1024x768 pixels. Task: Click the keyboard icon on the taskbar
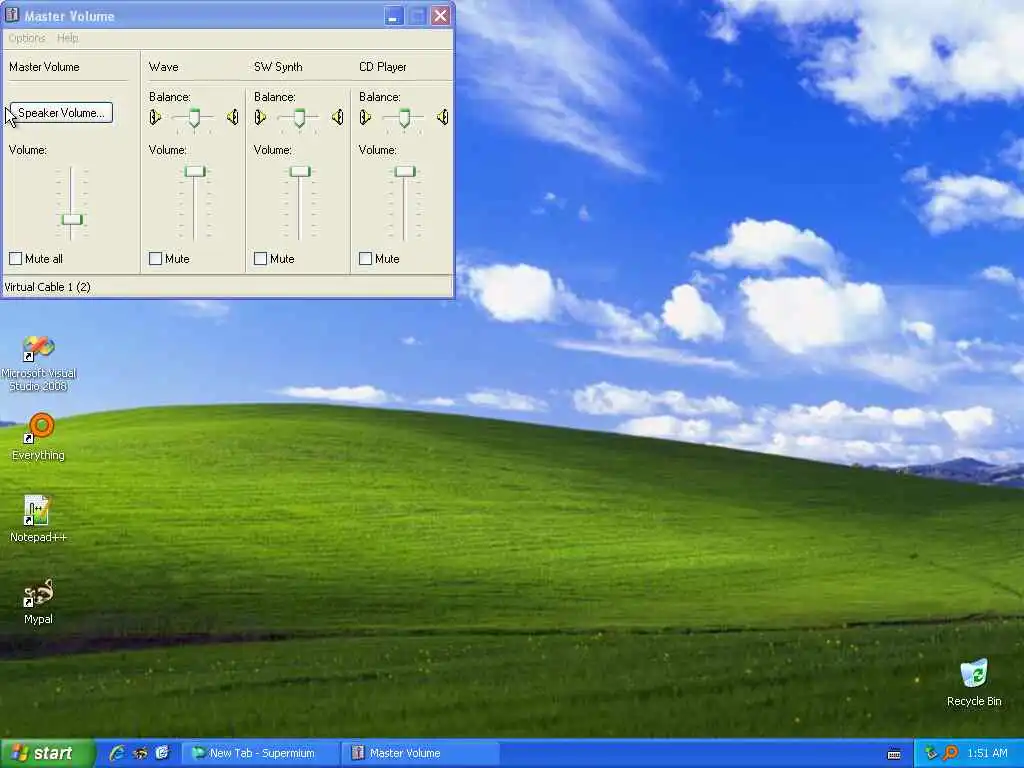coord(894,754)
